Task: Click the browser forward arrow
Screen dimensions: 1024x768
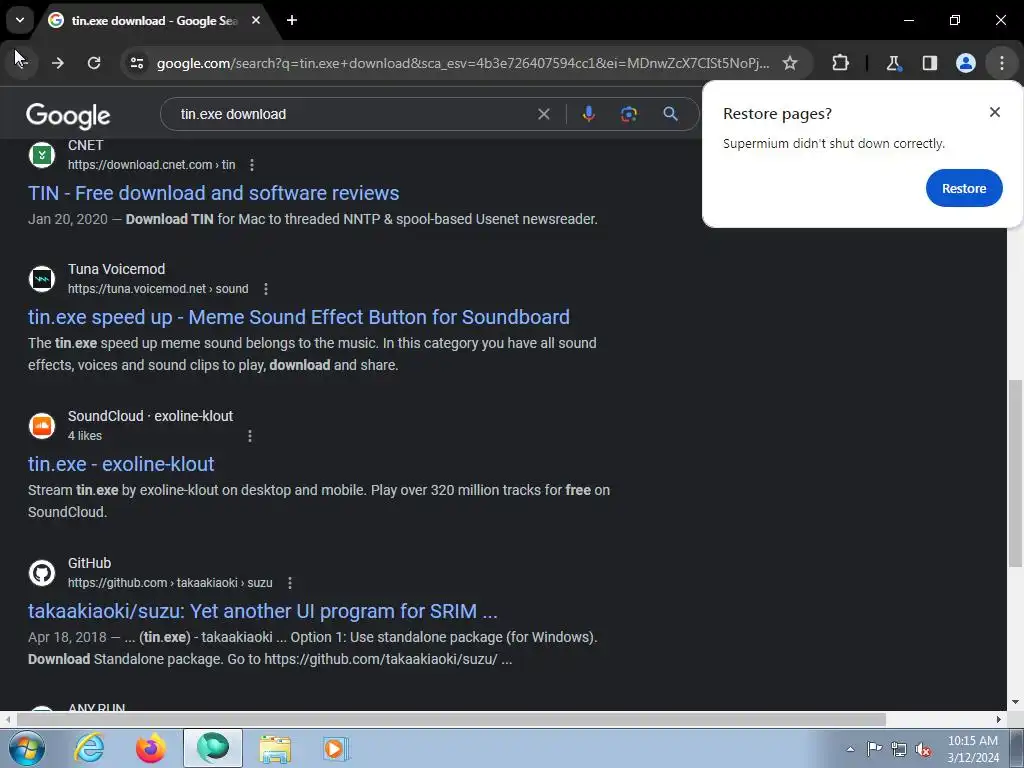Action: (x=57, y=63)
